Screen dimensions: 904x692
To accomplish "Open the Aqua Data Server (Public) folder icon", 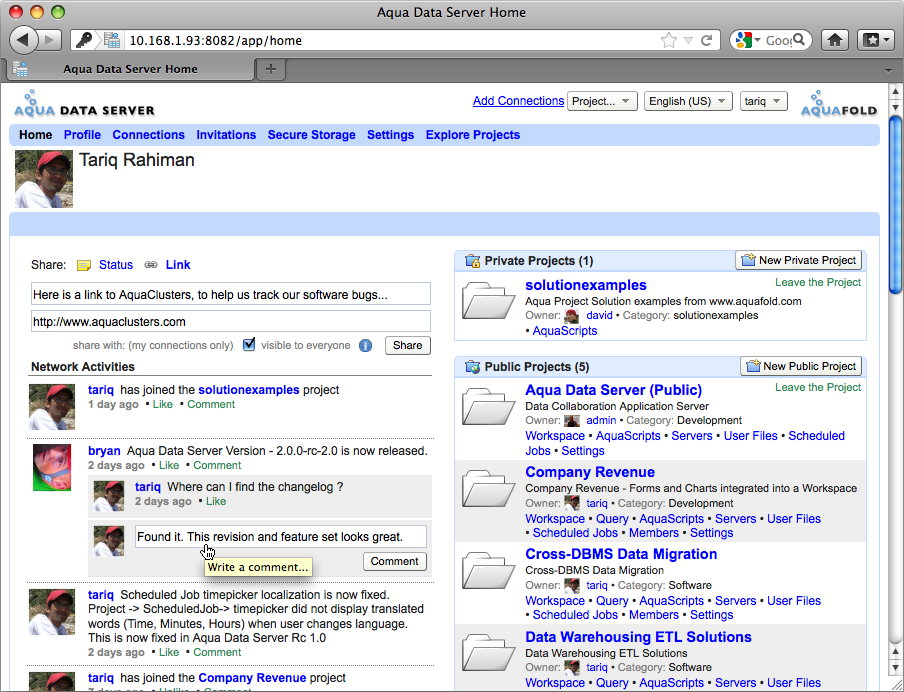I will (488, 407).
